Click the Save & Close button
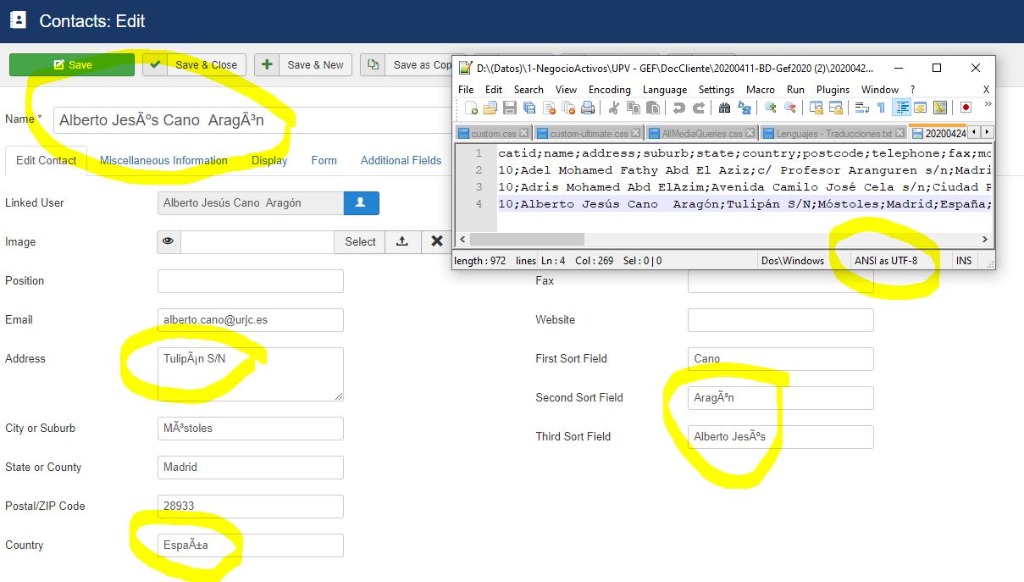The height and width of the screenshot is (582, 1024). pyautogui.click(x=194, y=65)
